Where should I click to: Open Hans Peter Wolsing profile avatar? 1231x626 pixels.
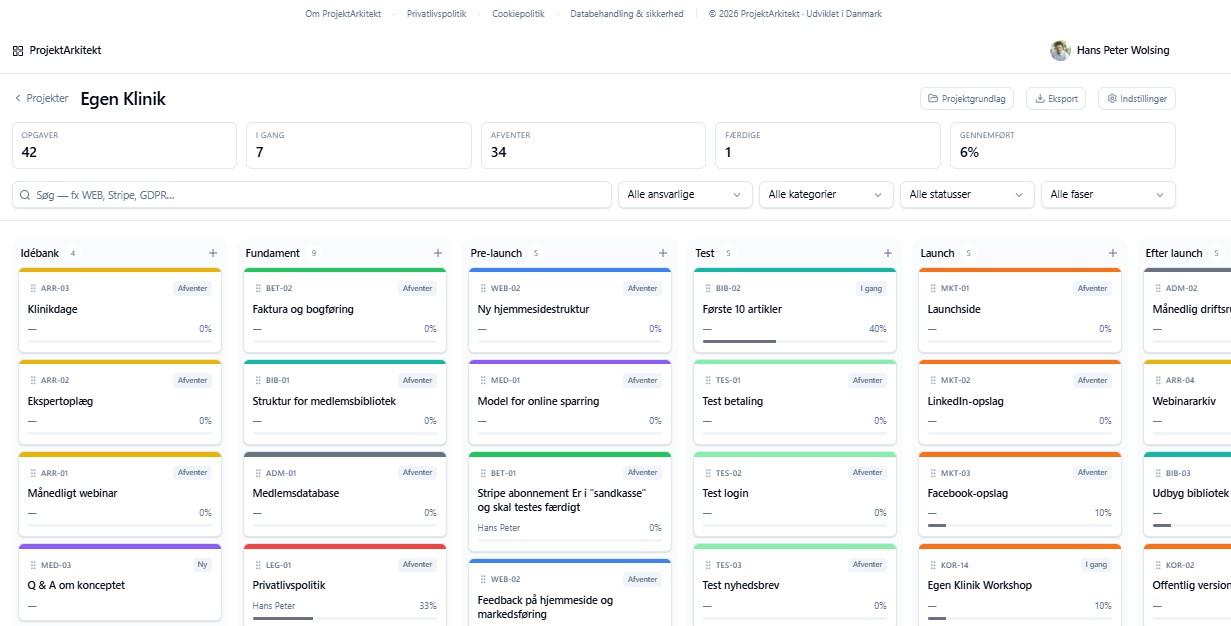point(1060,50)
